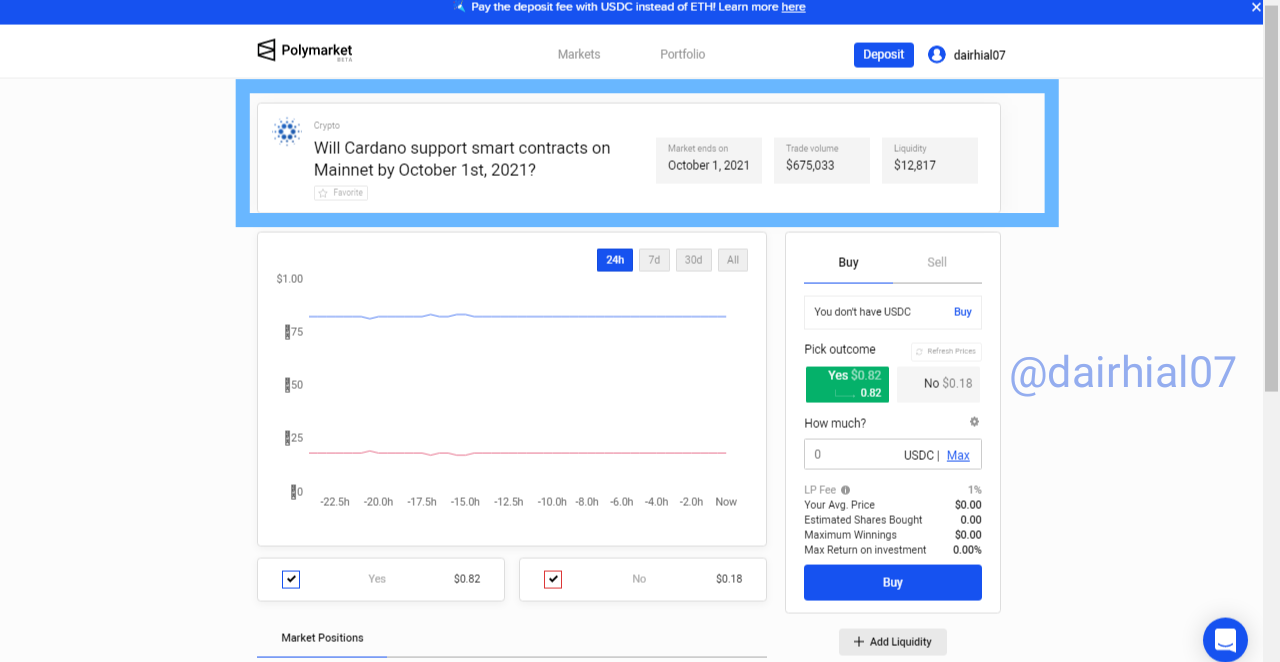This screenshot has width=1280, height=662.
Task: Show All time chart range
Action: [733, 260]
